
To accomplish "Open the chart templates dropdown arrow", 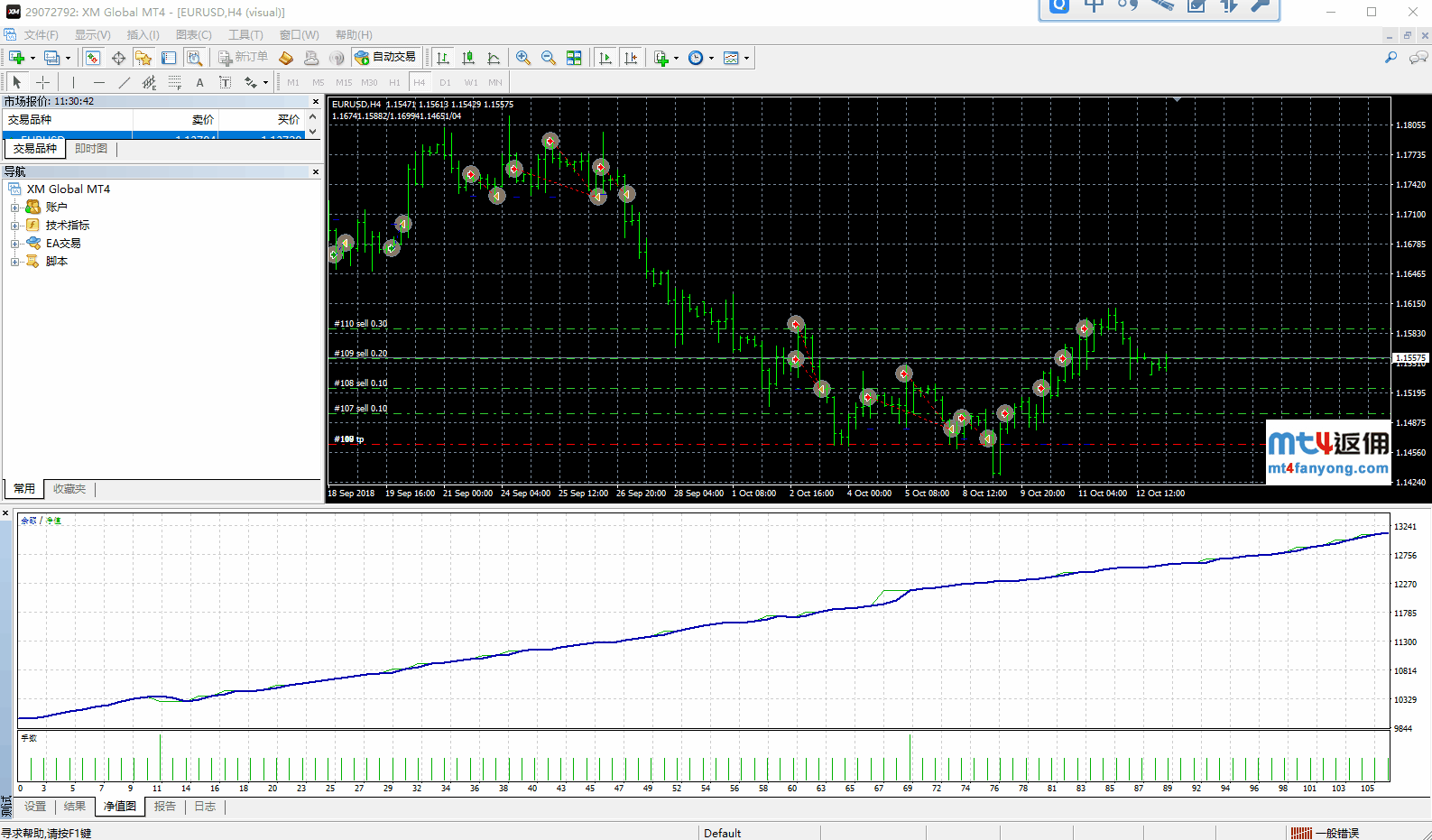I will (746, 59).
